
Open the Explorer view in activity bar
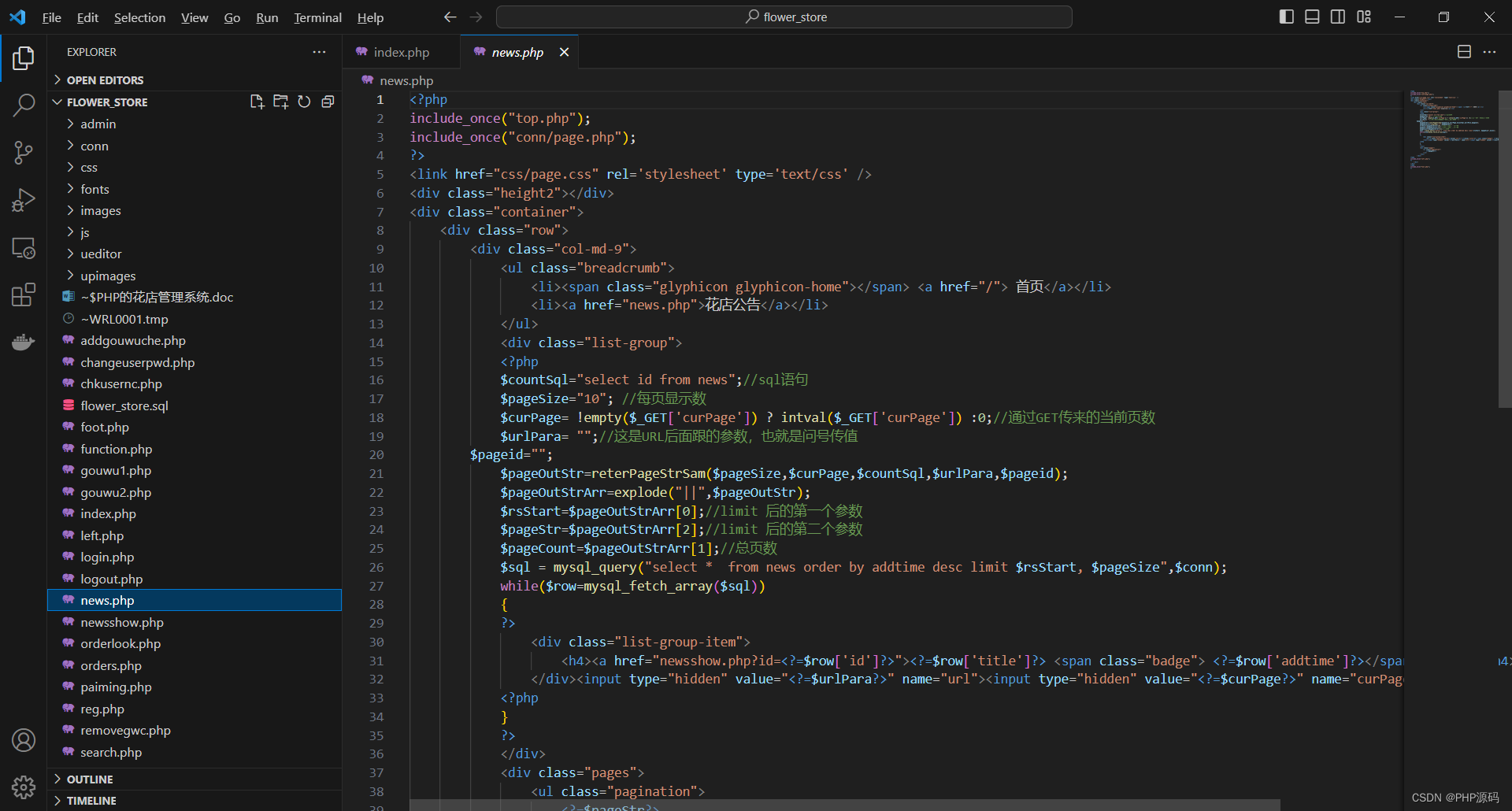click(x=24, y=57)
